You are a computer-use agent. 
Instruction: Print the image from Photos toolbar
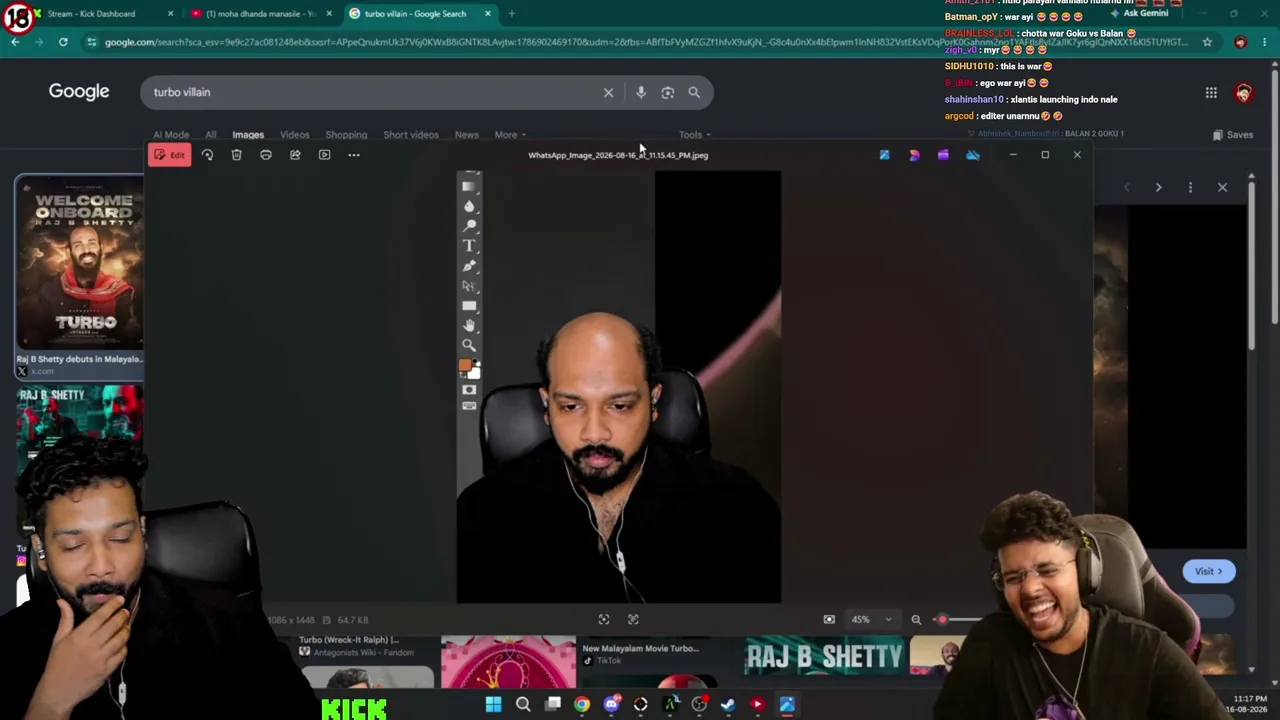[x=266, y=155]
